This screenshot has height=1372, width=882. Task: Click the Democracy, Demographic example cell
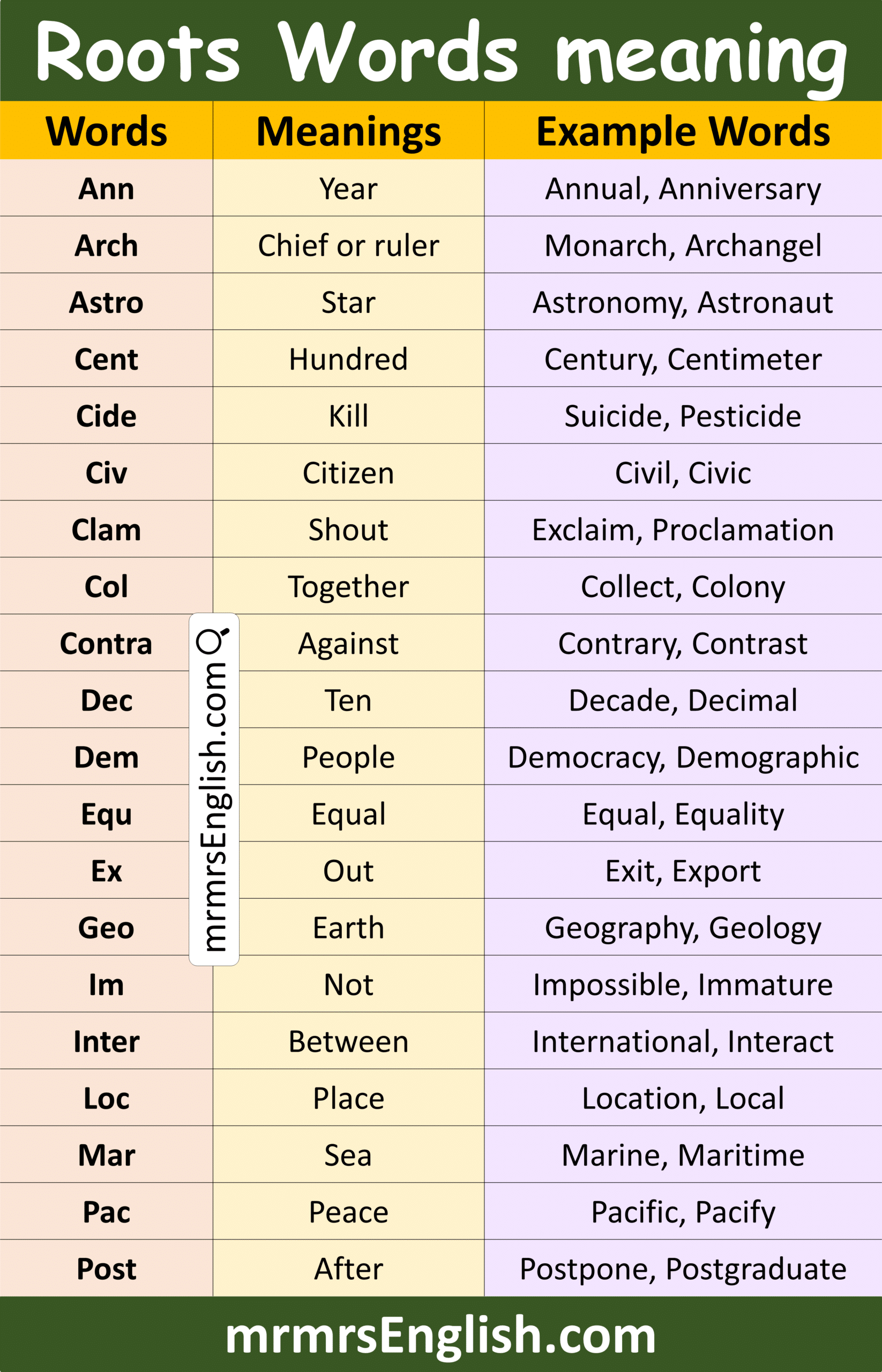[683, 757]
